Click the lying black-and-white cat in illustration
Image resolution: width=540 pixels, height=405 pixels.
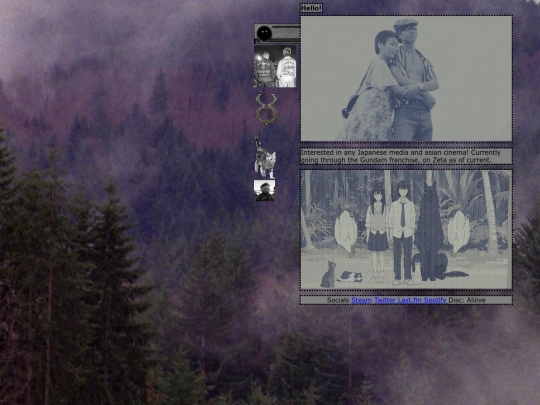click(x=349, y=276)
